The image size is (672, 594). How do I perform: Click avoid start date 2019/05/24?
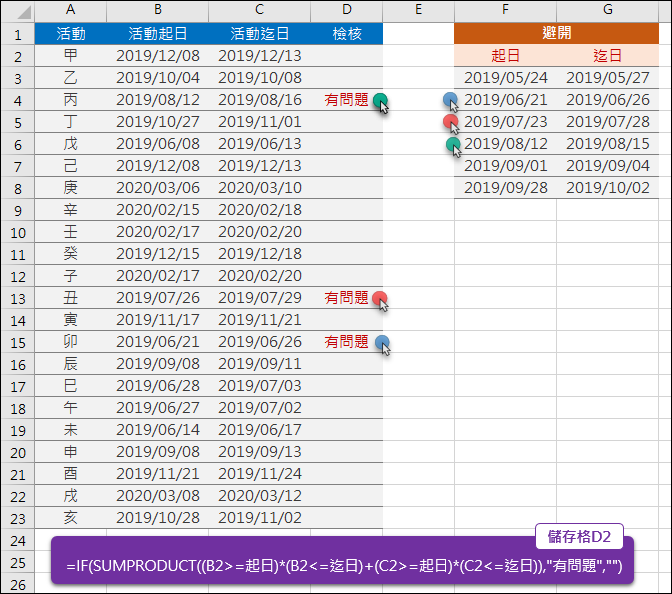505,78
